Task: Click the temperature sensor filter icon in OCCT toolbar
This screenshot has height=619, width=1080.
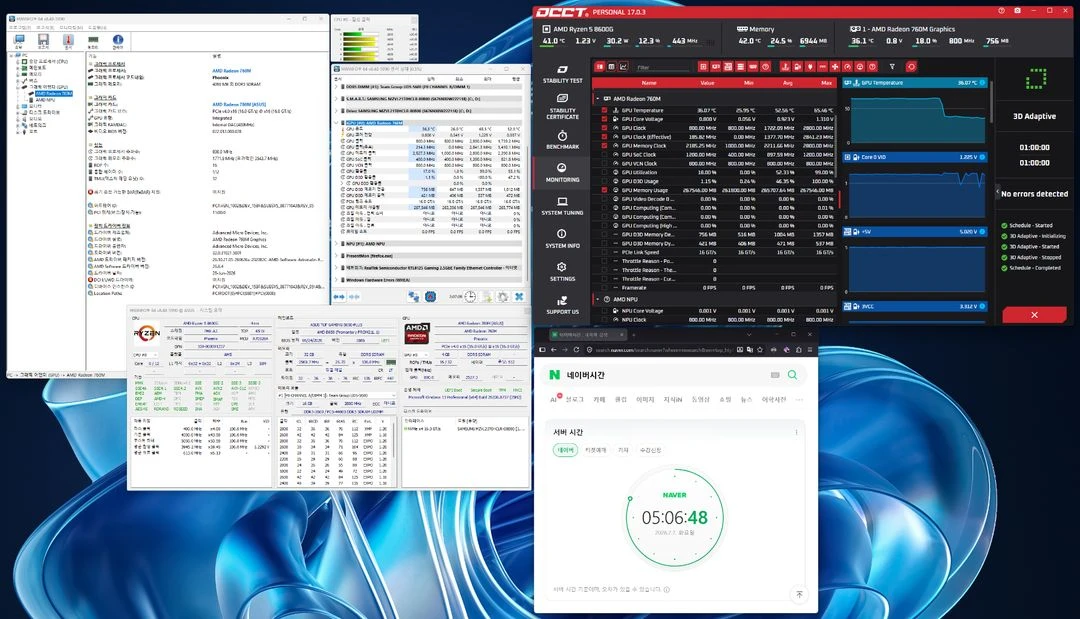Action: 785,67
